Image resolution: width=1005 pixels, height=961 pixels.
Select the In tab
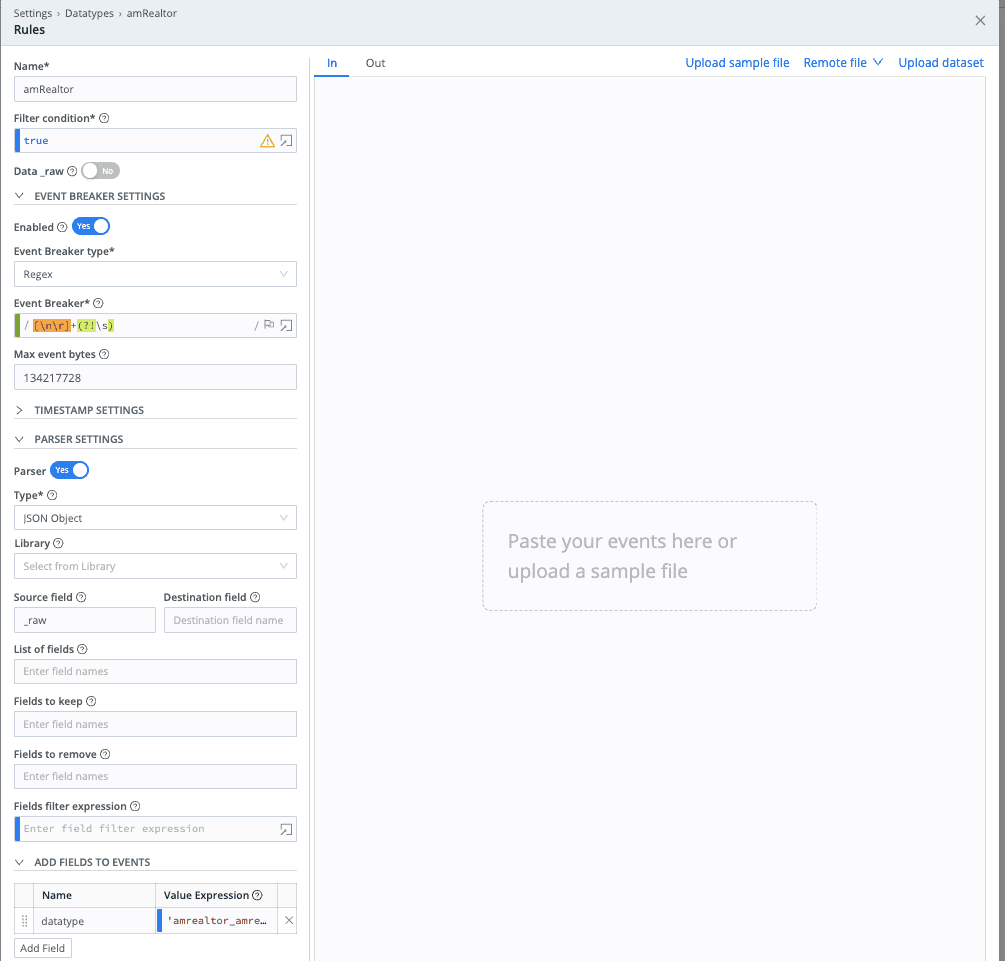coord(332,63)
